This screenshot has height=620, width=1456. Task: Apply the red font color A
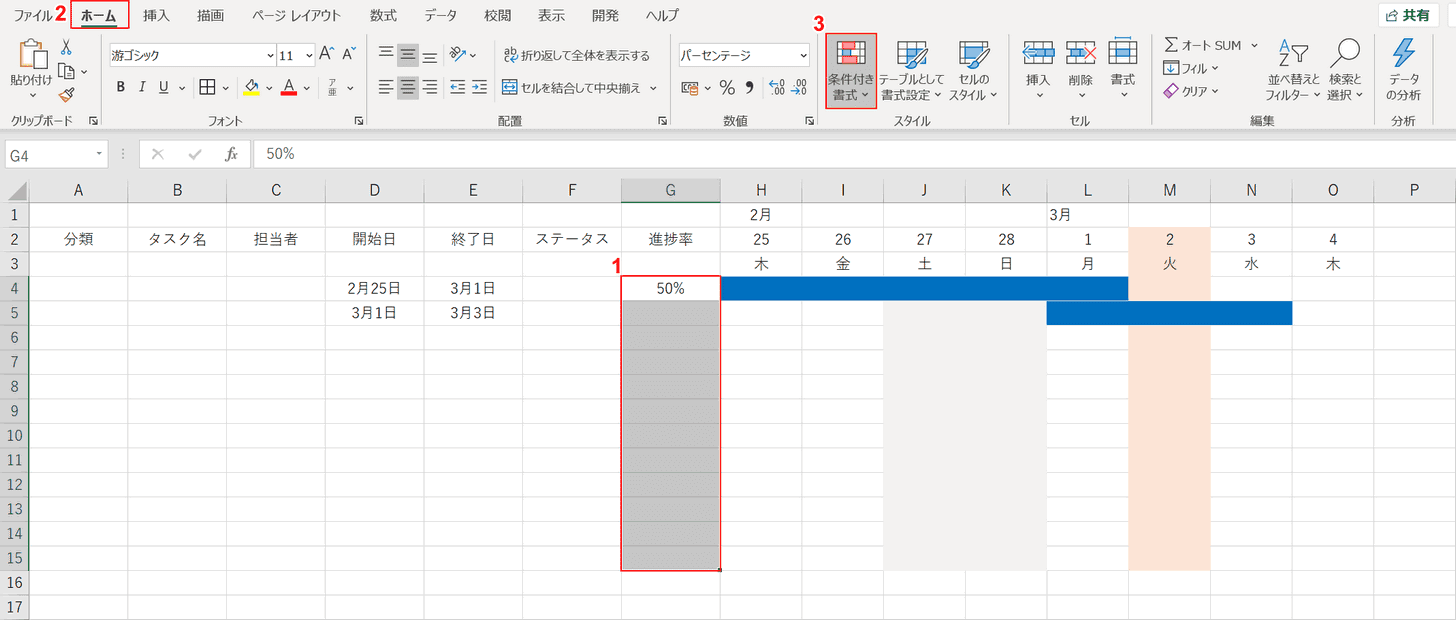(x=289, y=87)
